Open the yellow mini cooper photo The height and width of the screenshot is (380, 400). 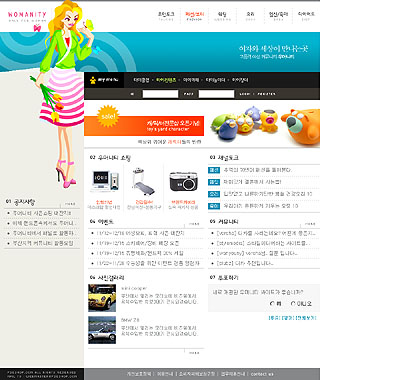pyautogui.click(x=102, y=298)
